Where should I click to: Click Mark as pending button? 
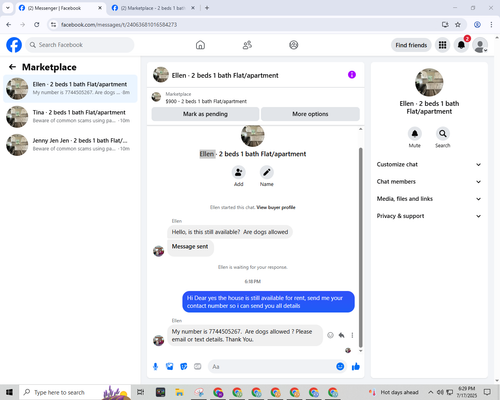205,114
